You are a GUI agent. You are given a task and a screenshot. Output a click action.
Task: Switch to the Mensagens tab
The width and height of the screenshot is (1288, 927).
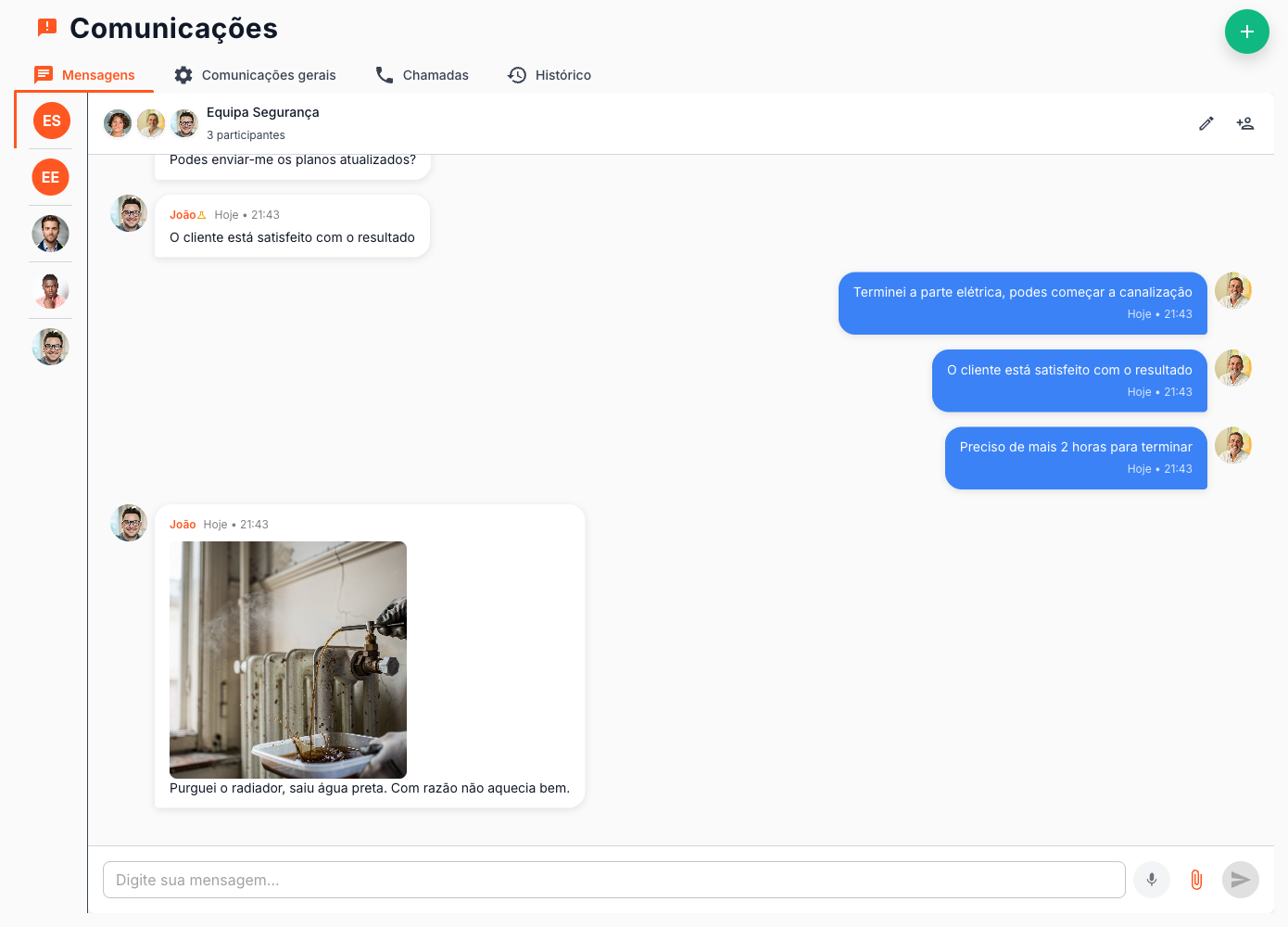point(84,75)
